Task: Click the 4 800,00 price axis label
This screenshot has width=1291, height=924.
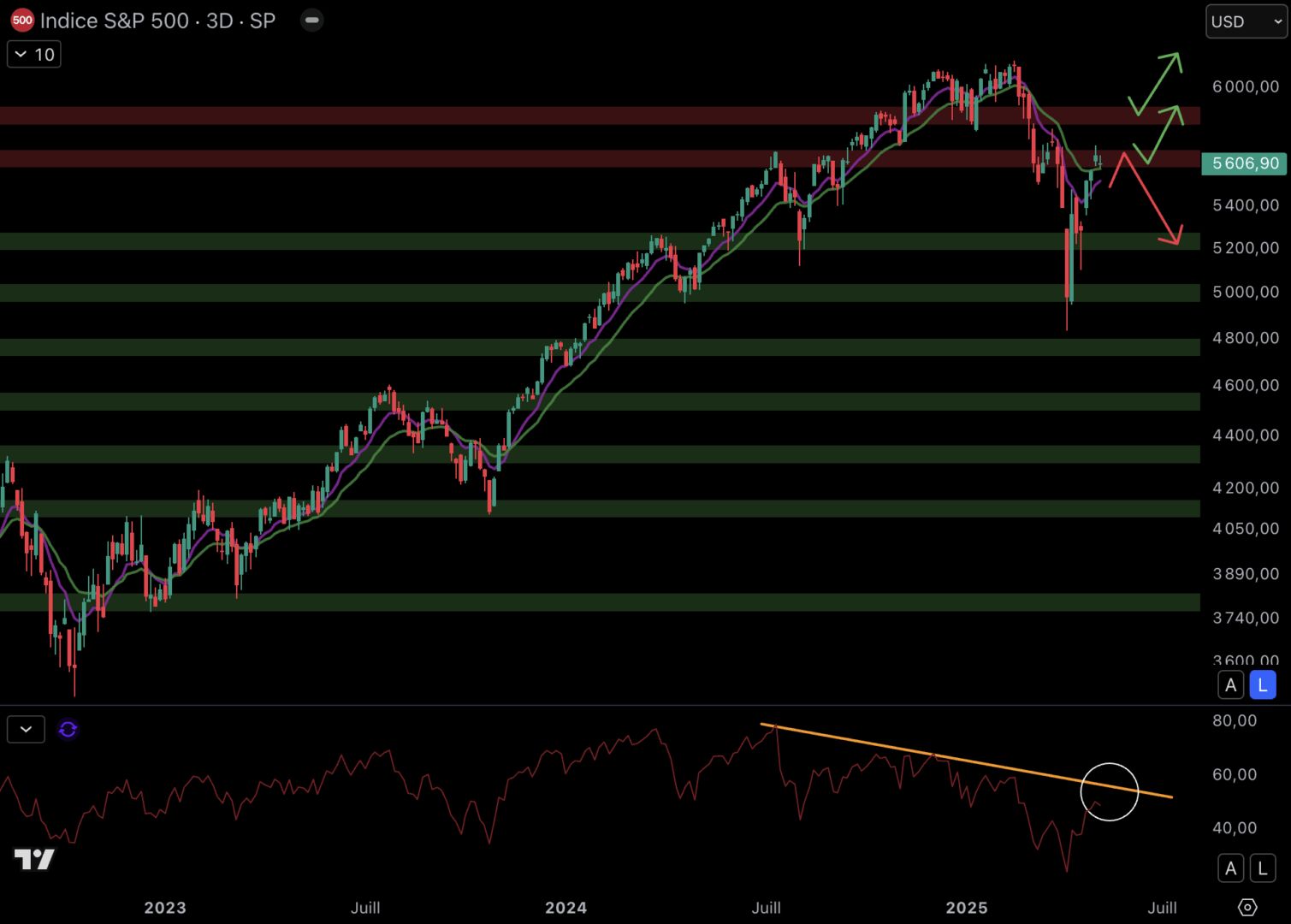Action: pyautogui.click(x=1246, y=338)
